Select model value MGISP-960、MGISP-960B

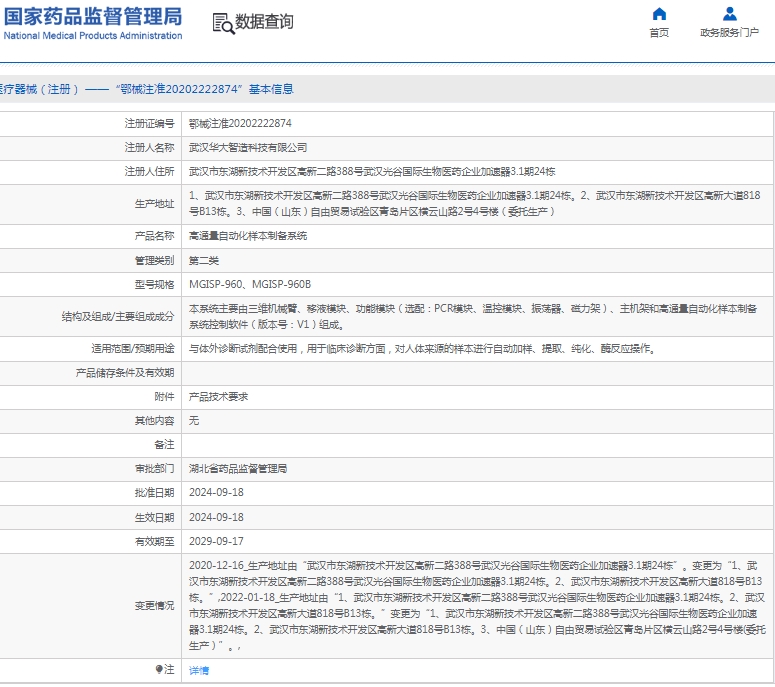pos(250,285)
